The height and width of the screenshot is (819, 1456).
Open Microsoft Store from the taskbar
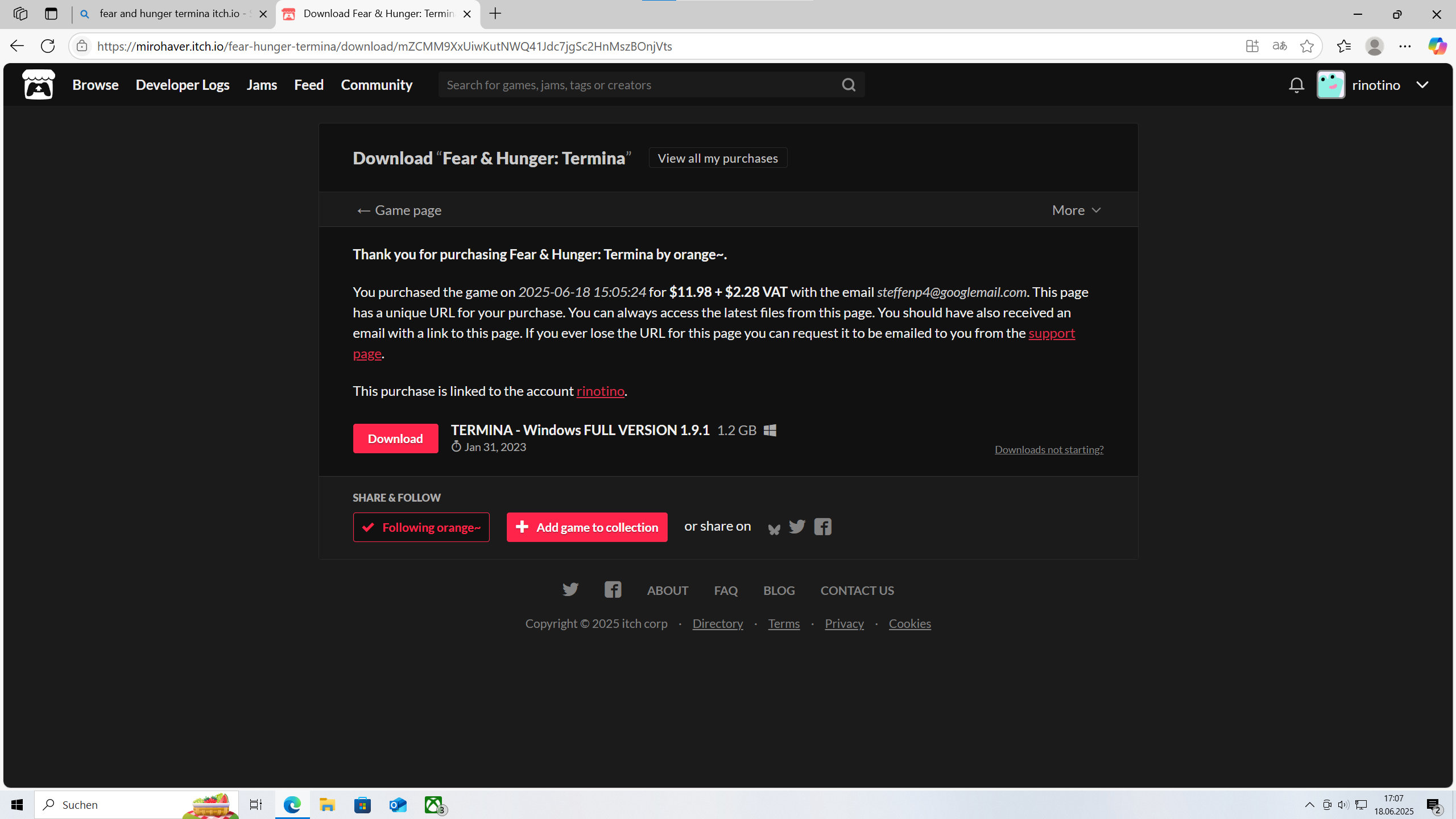pyautogui.click(x=362, y=805)
